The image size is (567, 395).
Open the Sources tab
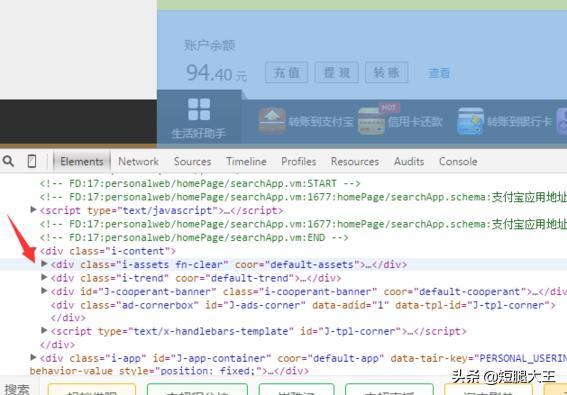pos(192,161)
